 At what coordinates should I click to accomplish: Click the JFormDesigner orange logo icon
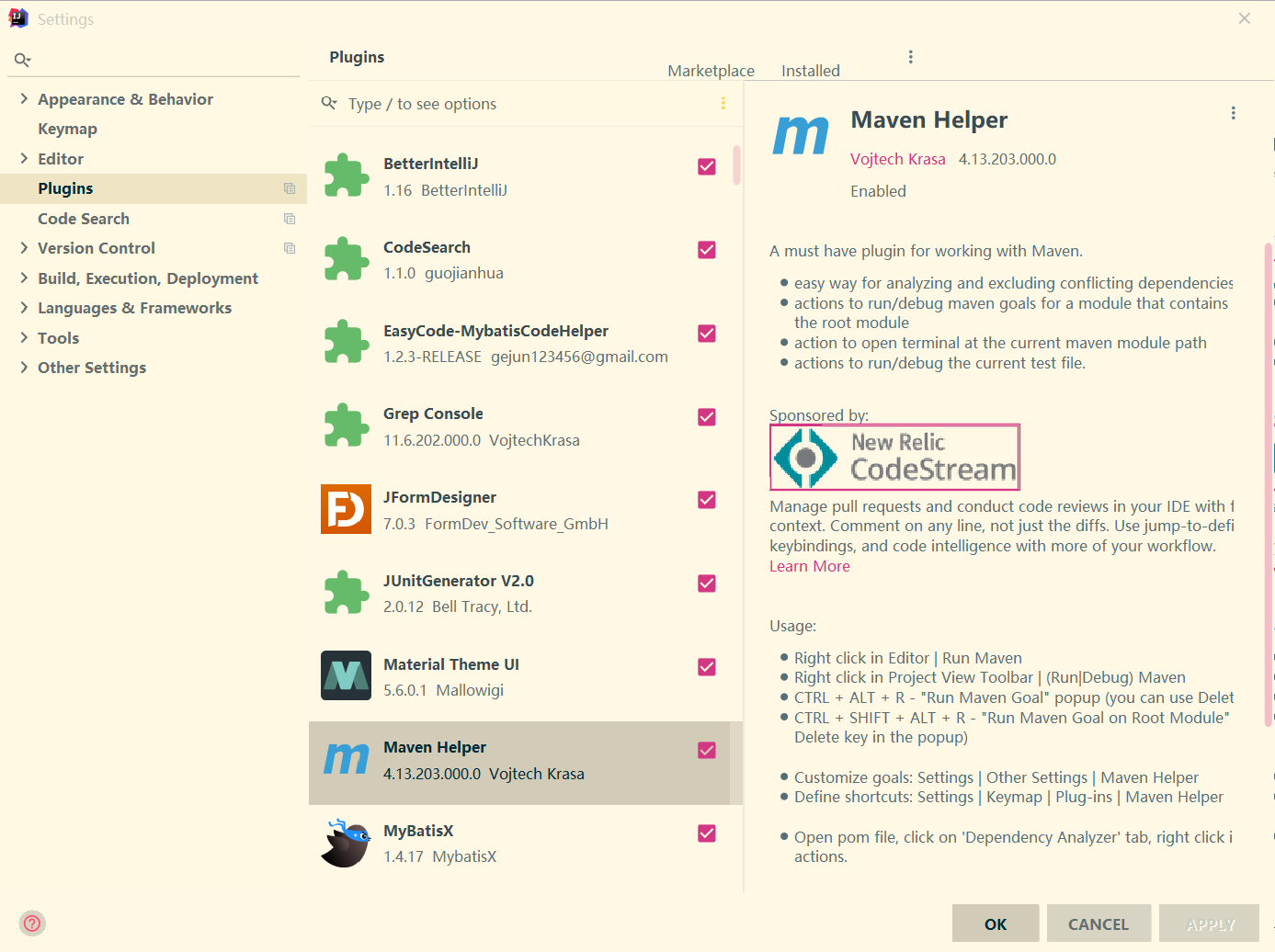pyautogui.click(x=346, y=509)
